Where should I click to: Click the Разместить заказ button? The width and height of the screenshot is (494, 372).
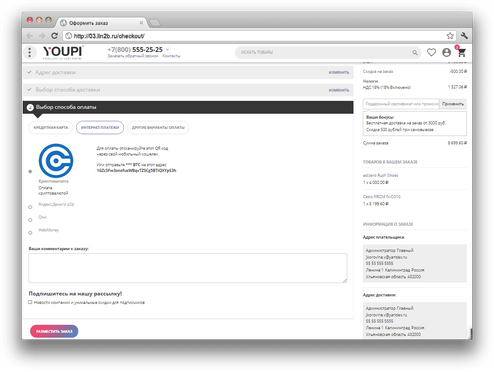click(54, 331)
